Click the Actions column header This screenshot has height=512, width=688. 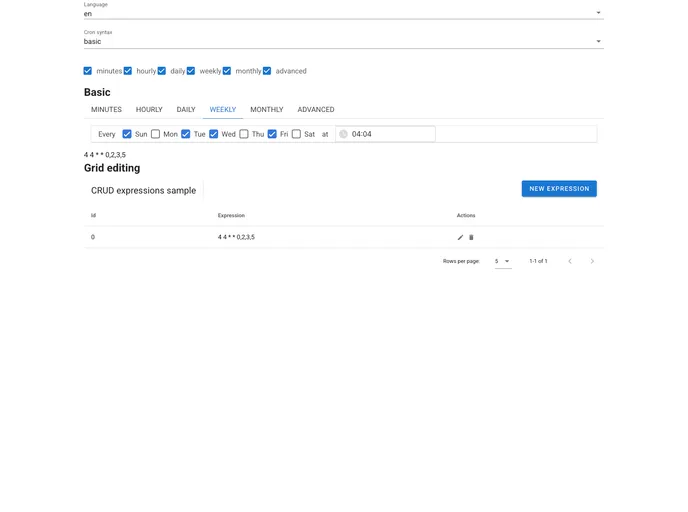[466, 215]
